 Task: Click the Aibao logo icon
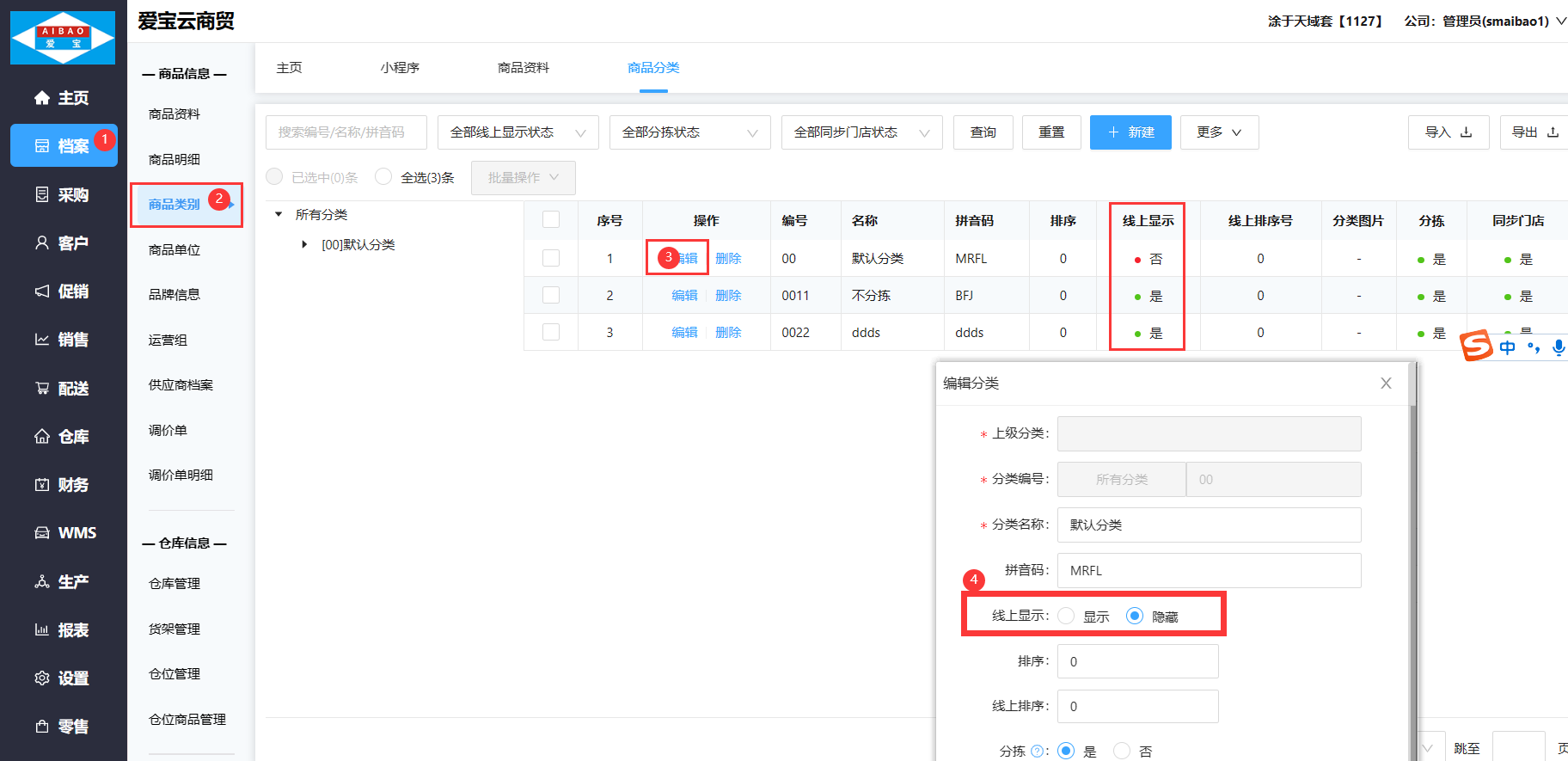pos(63,38)
